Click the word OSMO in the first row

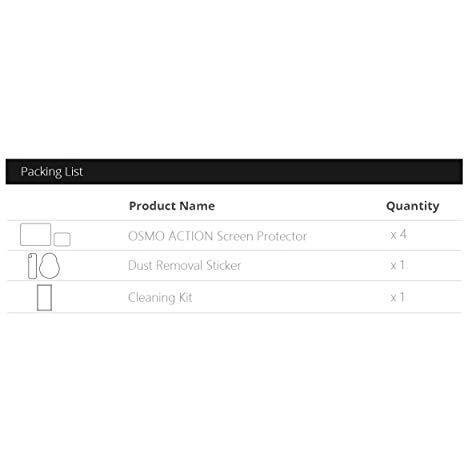point(147,236)
